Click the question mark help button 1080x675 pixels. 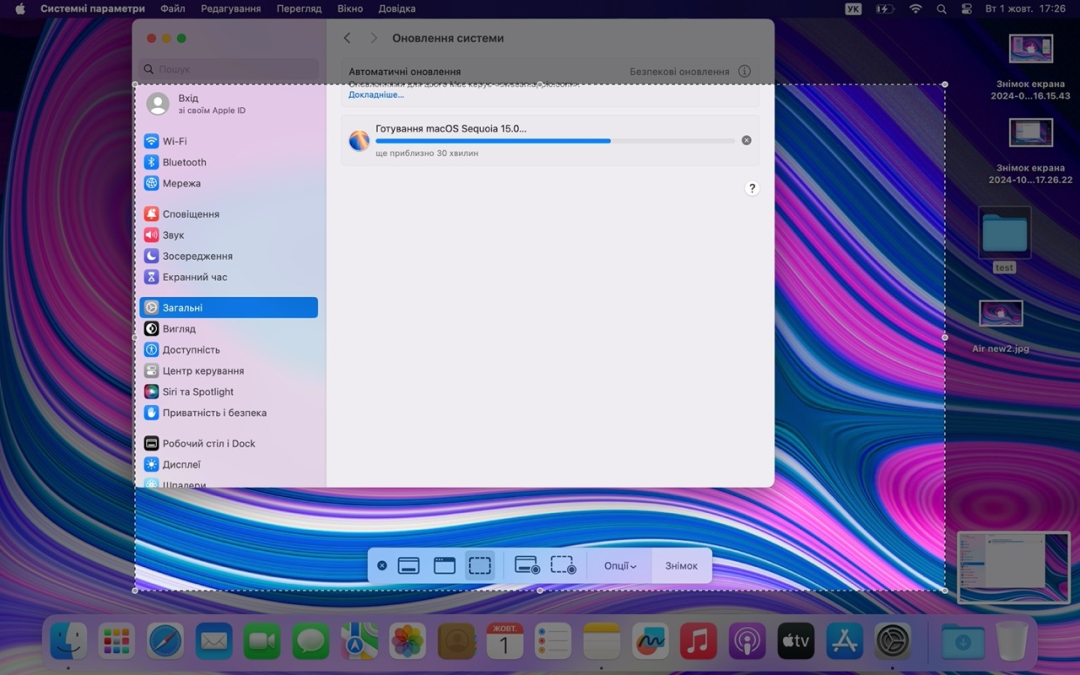pos(752,188)
